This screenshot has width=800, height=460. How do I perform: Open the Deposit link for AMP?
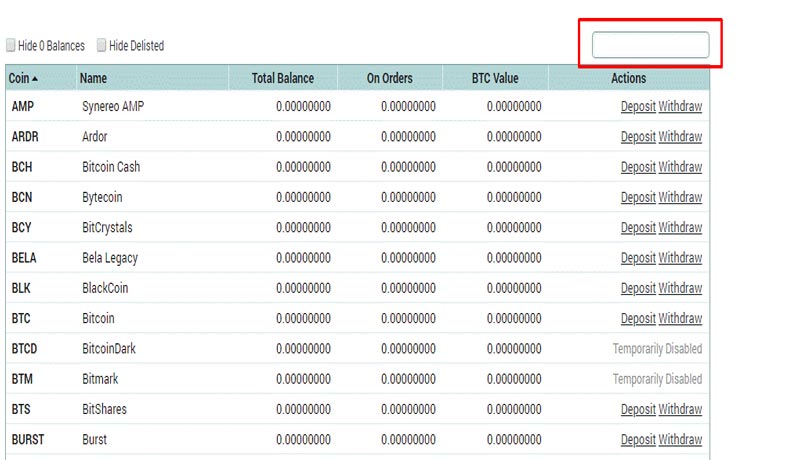click(x=638, y=106)
